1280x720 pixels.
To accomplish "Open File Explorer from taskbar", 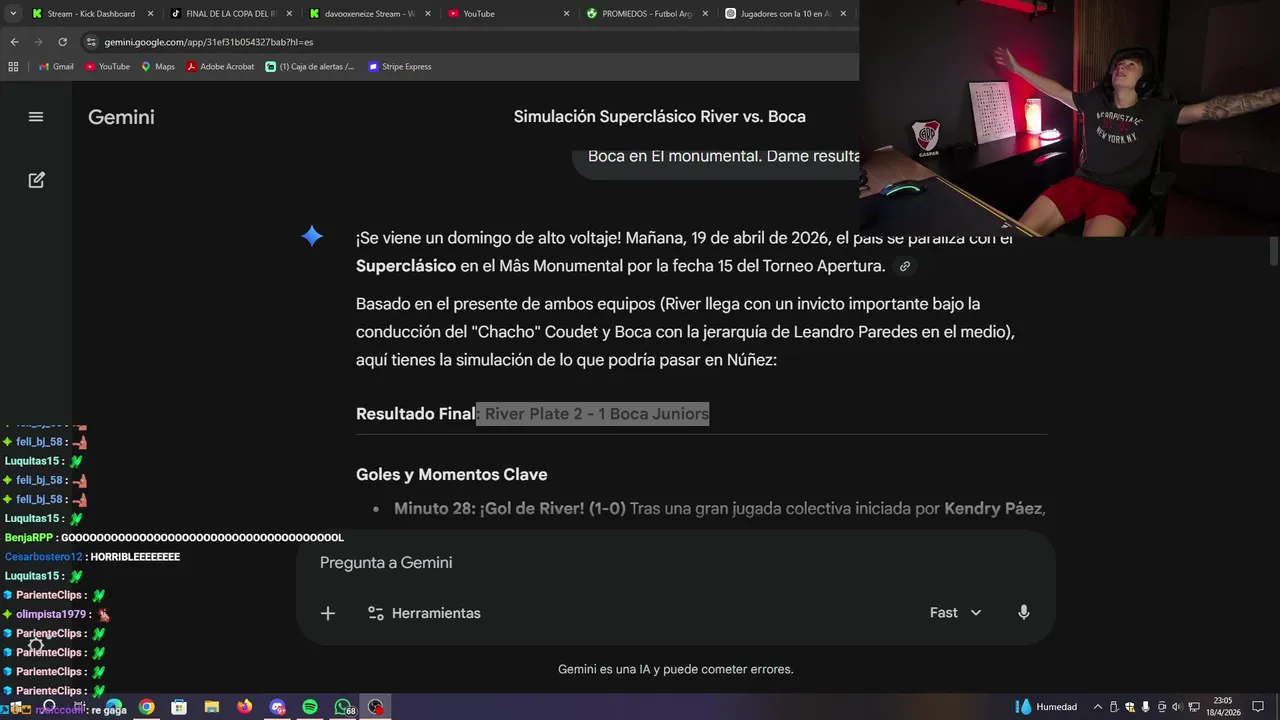I will [212, 707].
